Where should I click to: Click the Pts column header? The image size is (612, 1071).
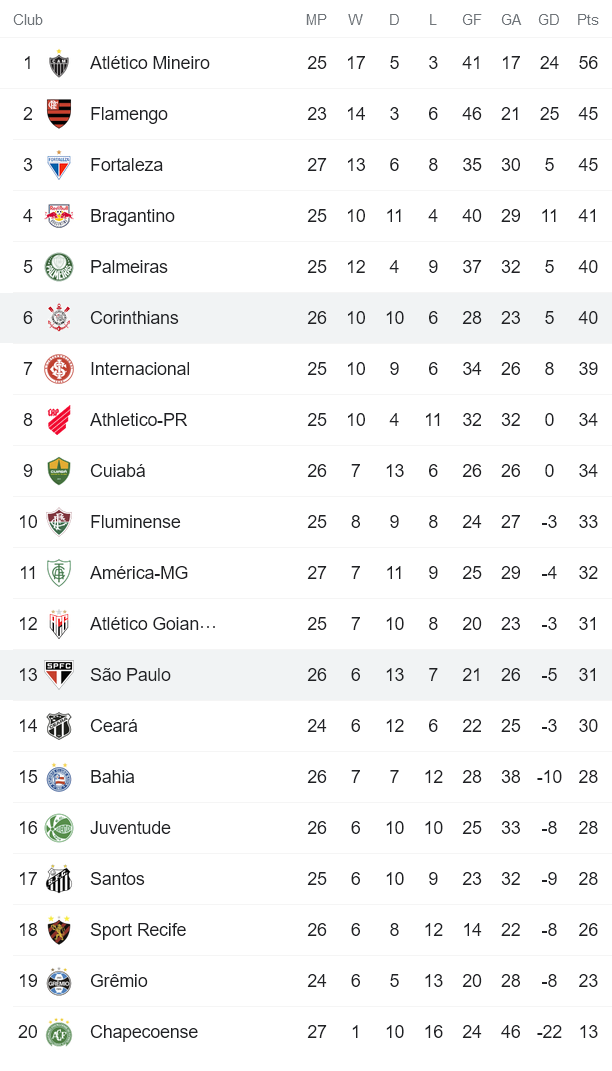[588, 20]
